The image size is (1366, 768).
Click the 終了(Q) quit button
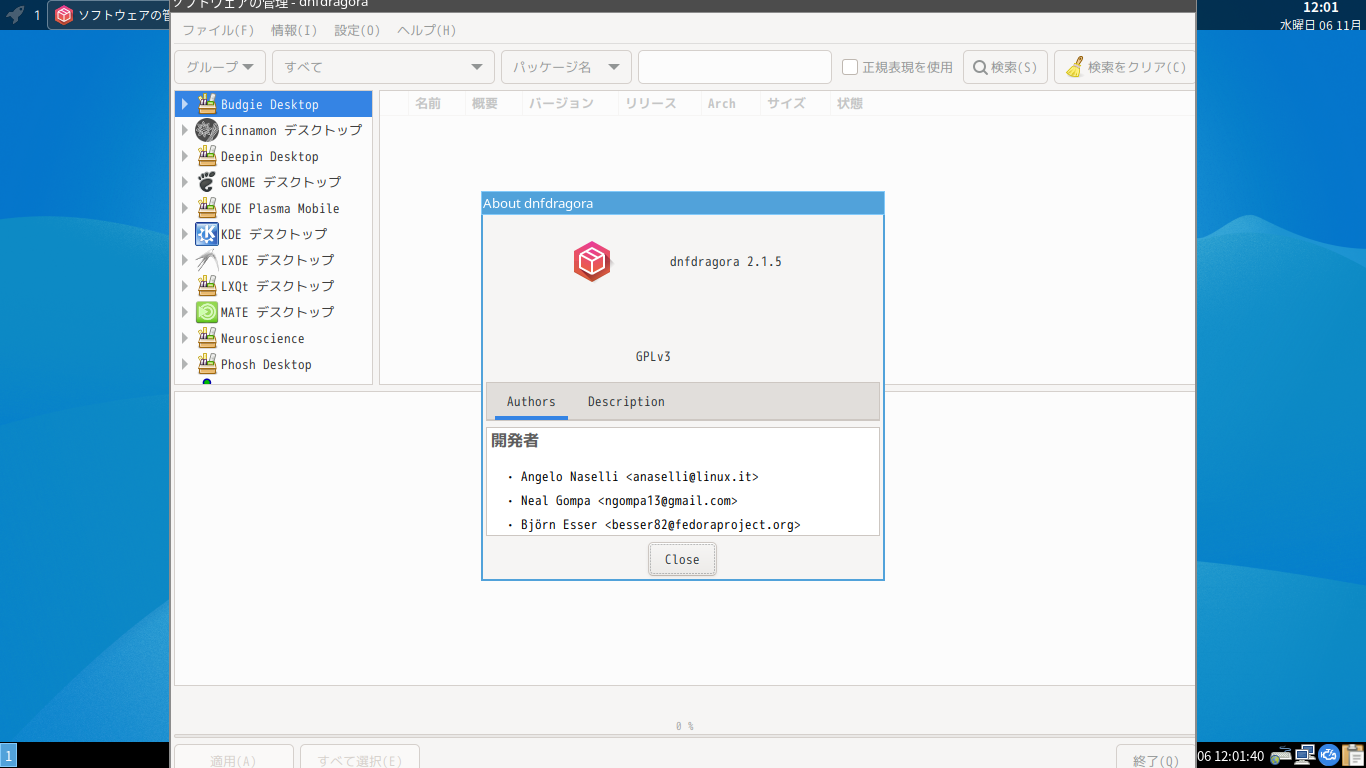point(1156,758)
